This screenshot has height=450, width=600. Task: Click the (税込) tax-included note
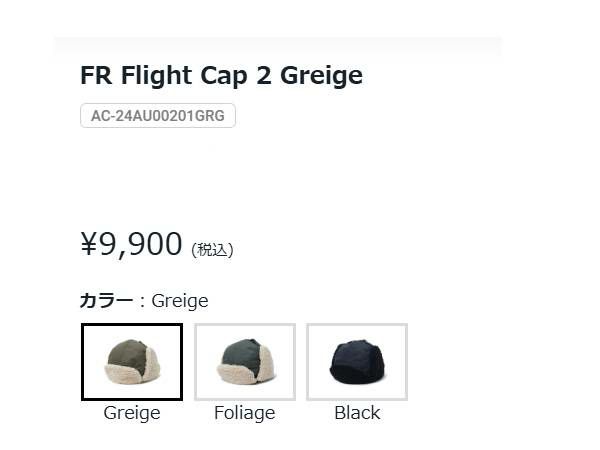212,250
